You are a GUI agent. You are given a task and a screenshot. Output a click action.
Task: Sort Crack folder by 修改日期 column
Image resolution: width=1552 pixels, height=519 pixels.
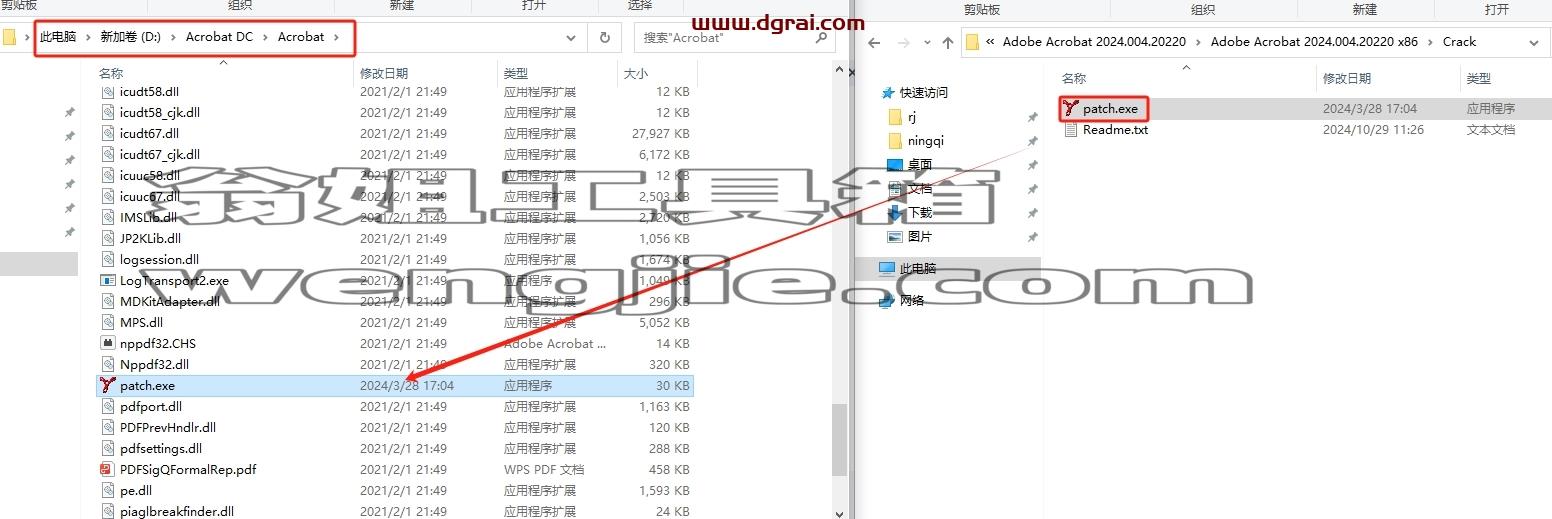pos(1347,78)
